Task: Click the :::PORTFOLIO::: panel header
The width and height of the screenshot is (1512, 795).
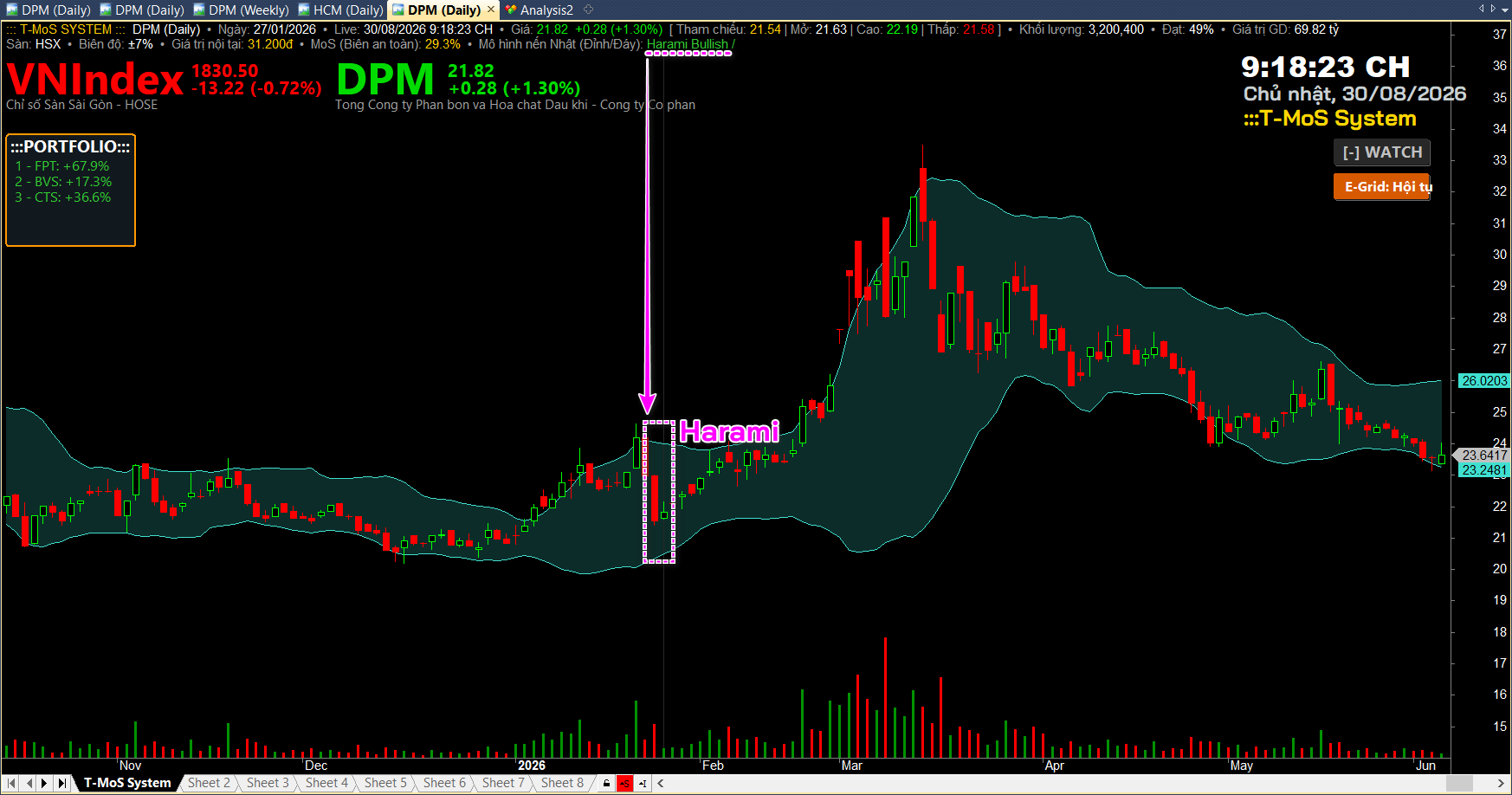Action: (x=70, y=147)
